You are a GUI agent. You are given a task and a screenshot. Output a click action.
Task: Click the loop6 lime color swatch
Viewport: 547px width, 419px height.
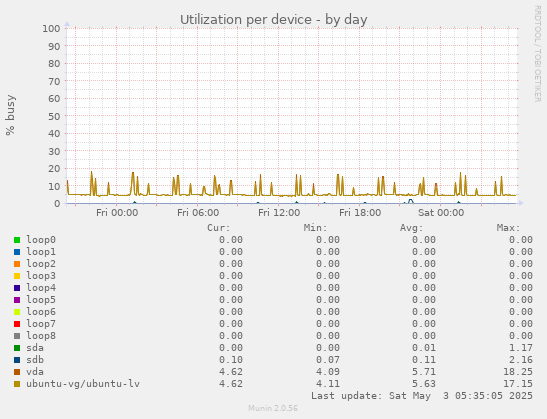(17, 312)
